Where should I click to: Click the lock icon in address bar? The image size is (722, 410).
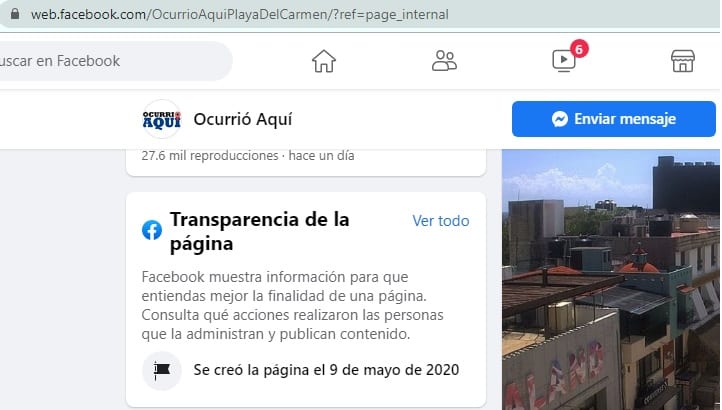pyautogui.click(x=15, y=14)
